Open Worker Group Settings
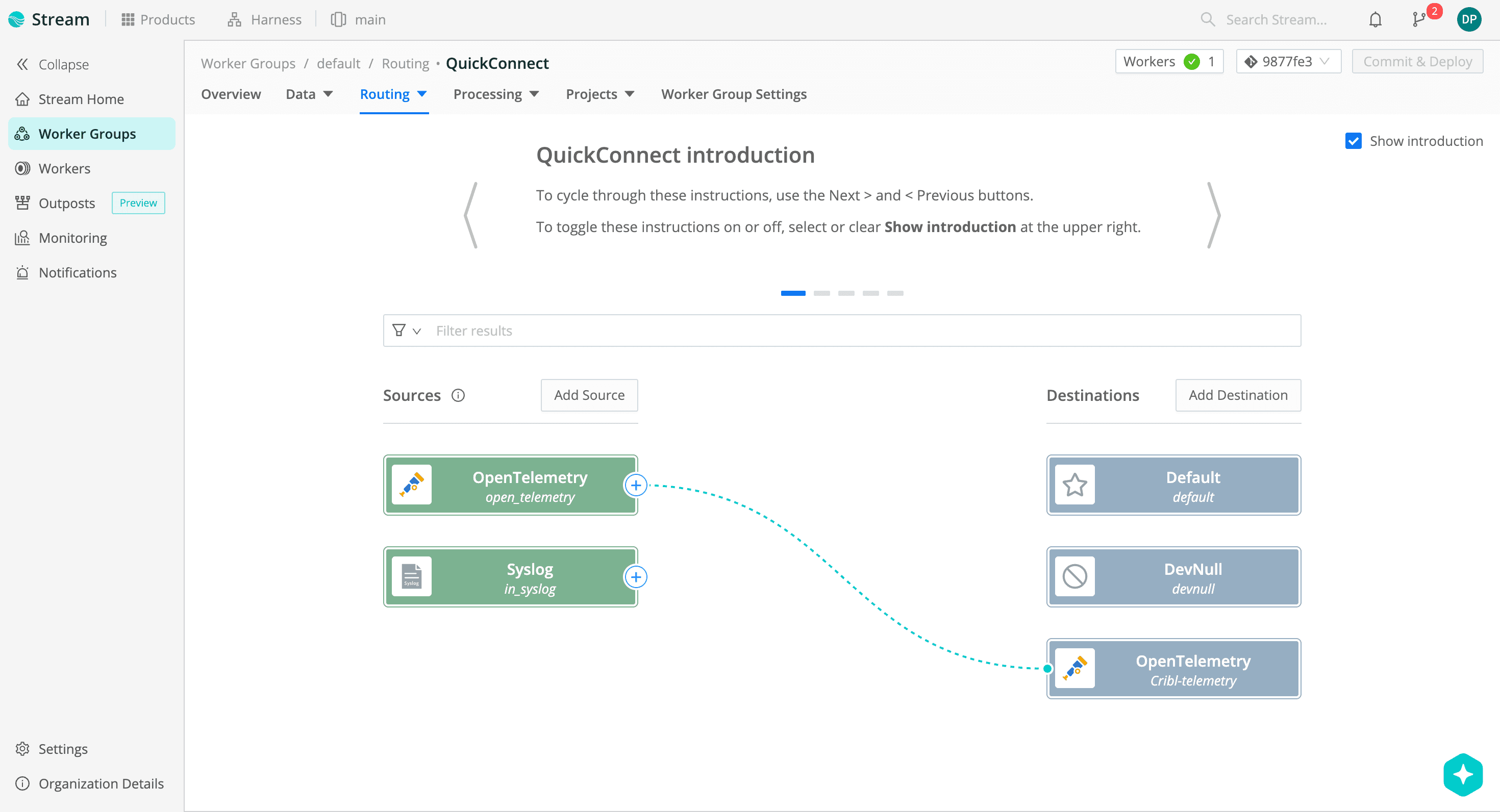This screenshot has width=1500, height=812. tap(733, 94)
